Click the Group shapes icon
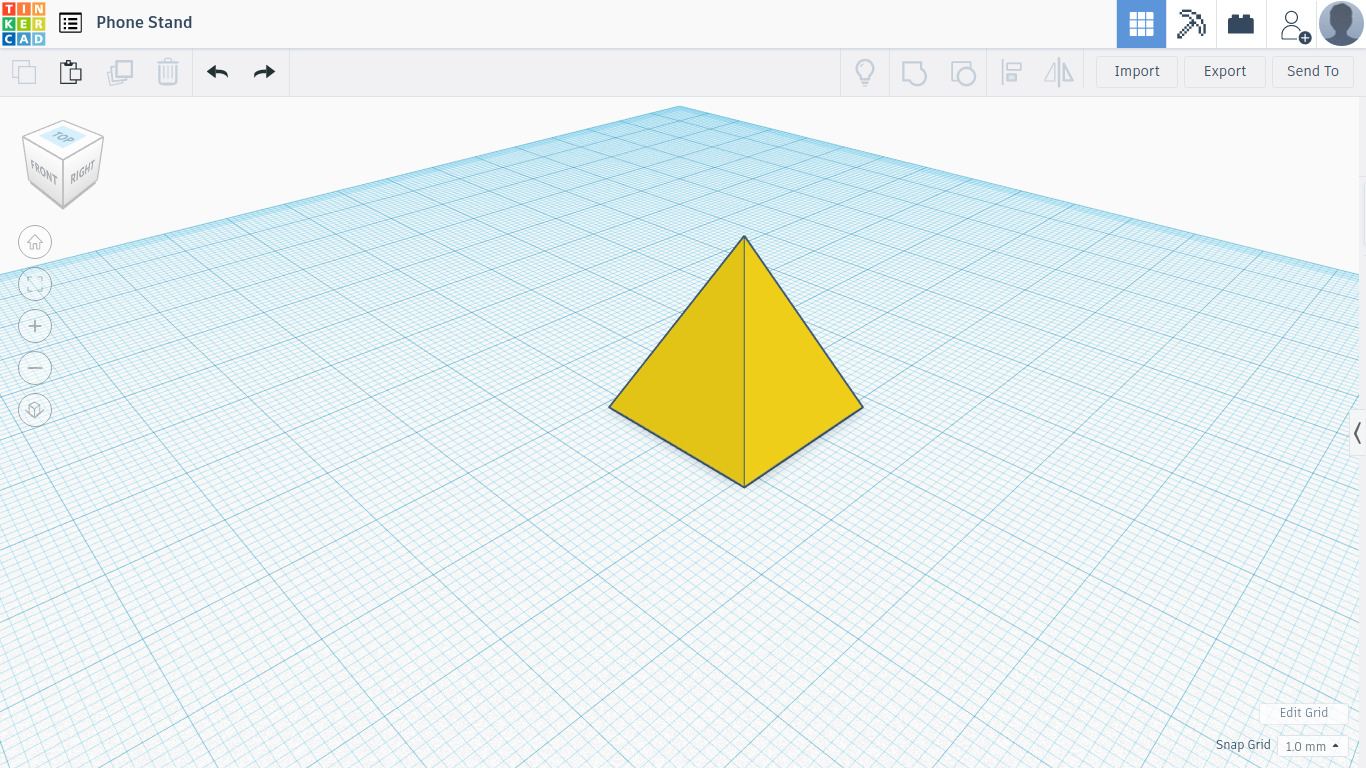Image resolution: width=1366 pixels, height=768 pixels. pyautogui.click(x=914, y=72)
